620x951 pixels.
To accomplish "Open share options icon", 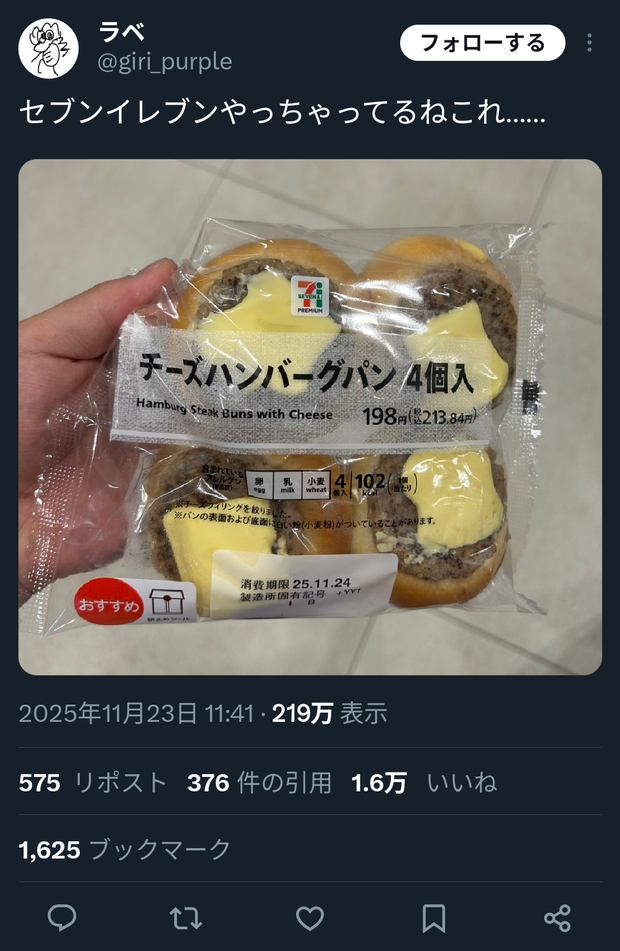I will click(558, 918).
